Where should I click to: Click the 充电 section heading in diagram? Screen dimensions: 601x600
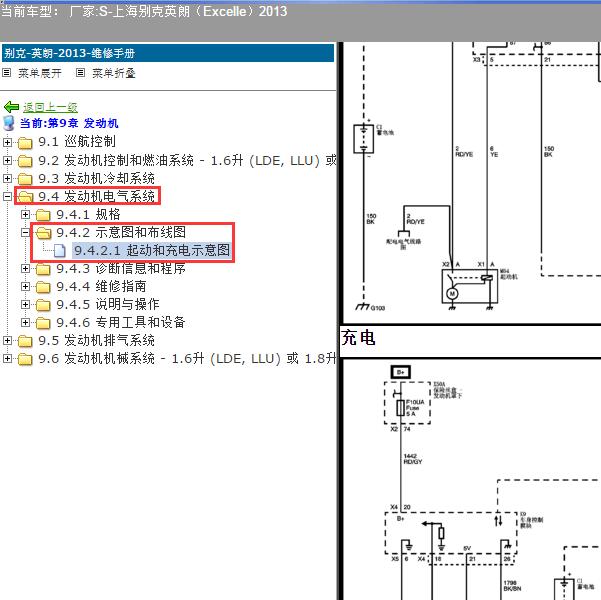tap(358, 338)
